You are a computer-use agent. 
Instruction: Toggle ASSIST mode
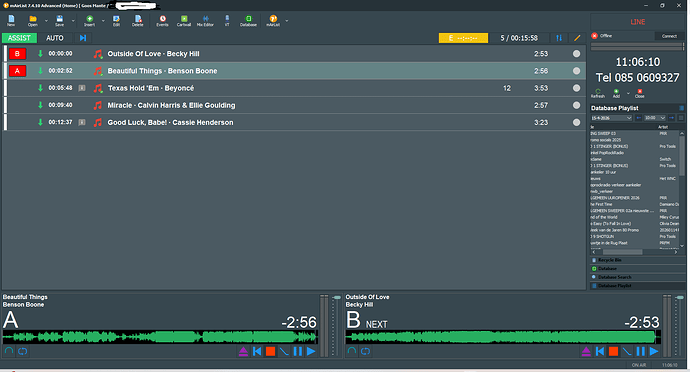tap(19, 38)
